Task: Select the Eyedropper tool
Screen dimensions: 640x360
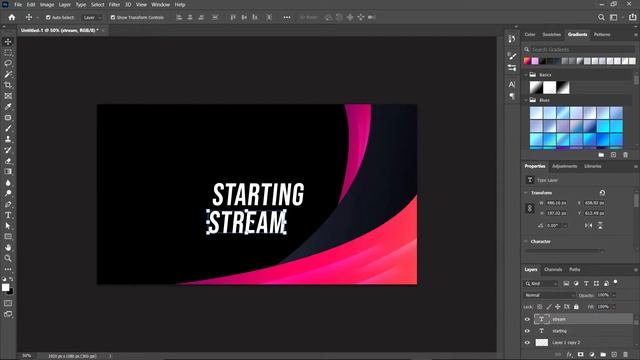Action: click(8, 107)
